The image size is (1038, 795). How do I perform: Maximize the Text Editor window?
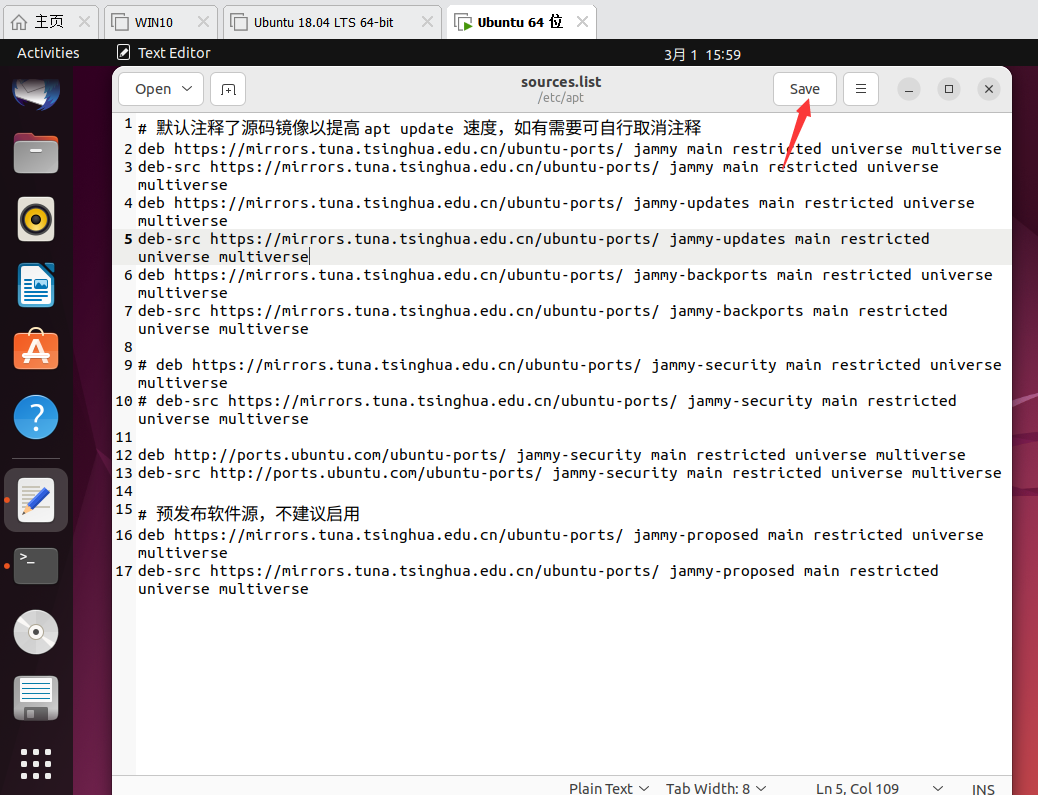pos(949,89)
